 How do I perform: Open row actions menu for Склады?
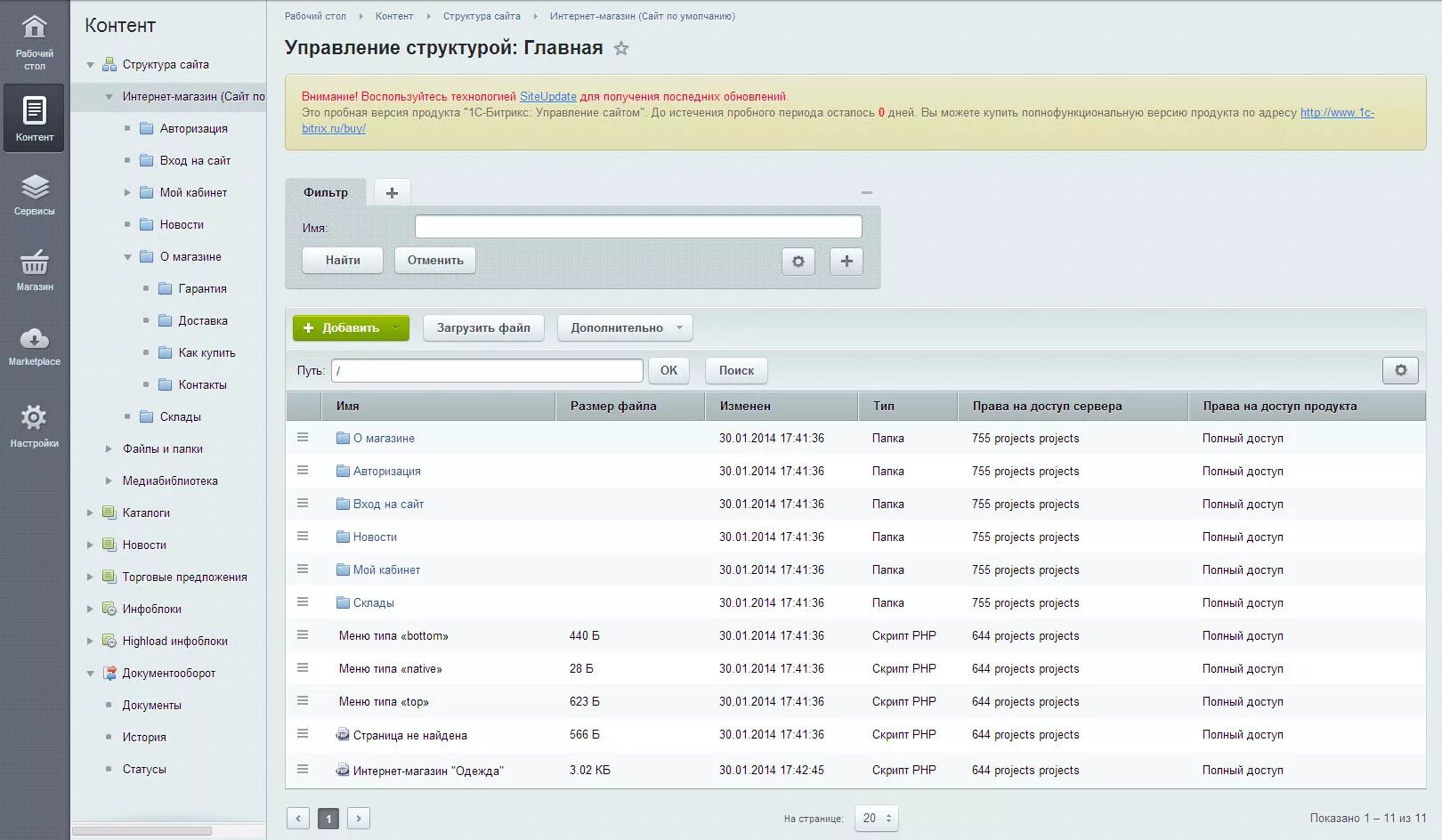click(303, 602)
